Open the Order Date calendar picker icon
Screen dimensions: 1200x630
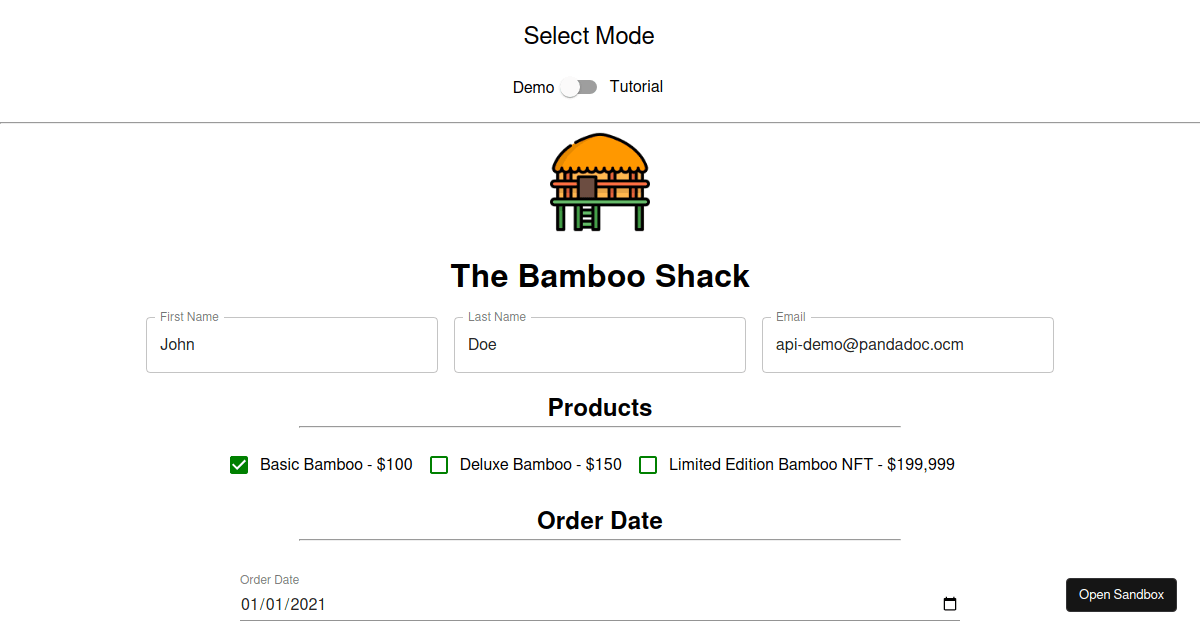(950, 604)
